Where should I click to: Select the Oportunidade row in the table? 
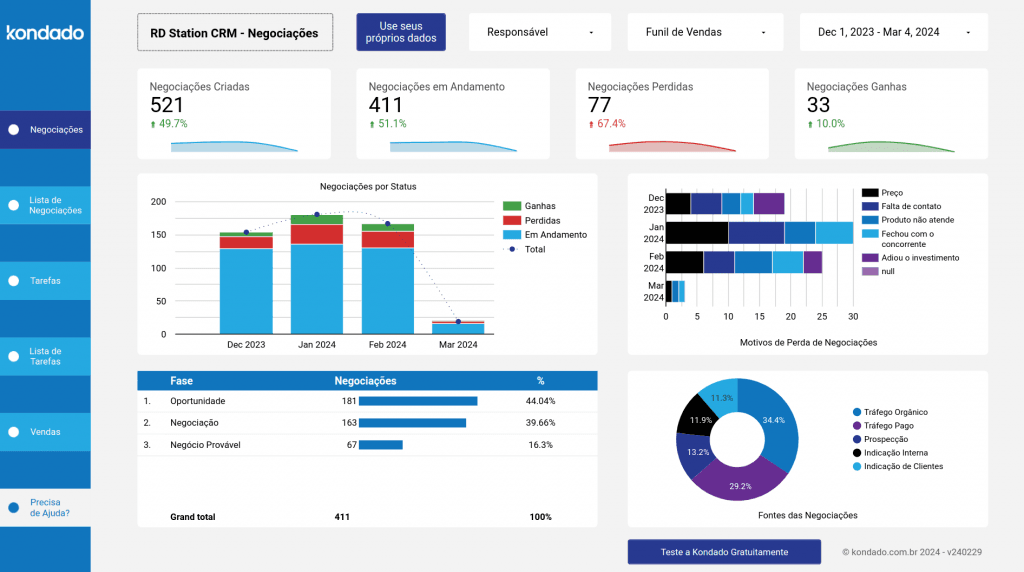coord(198,401)
